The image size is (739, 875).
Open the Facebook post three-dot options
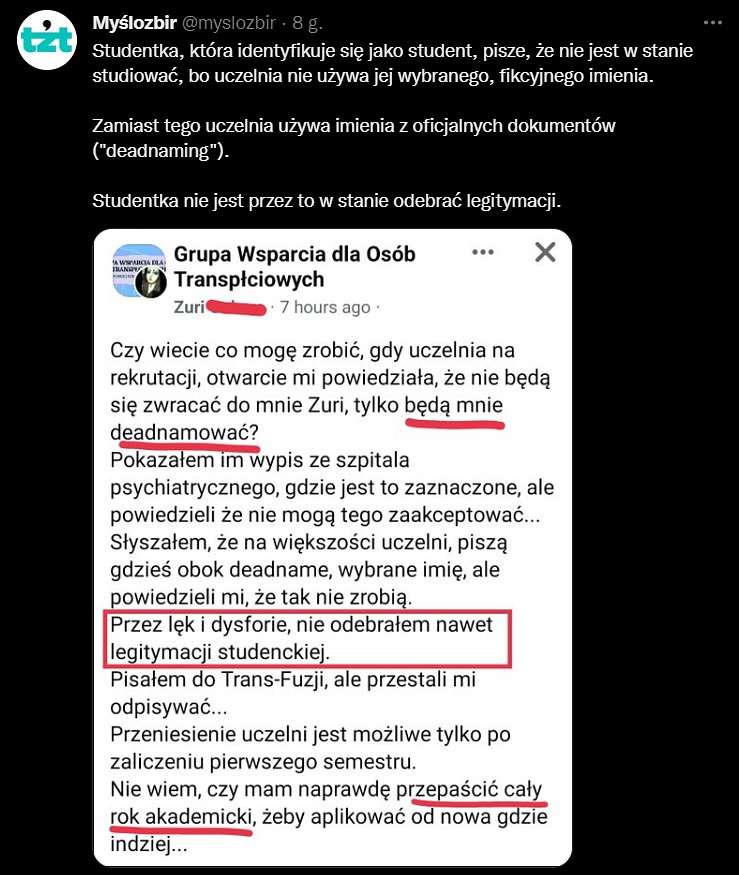coord(483,252)
